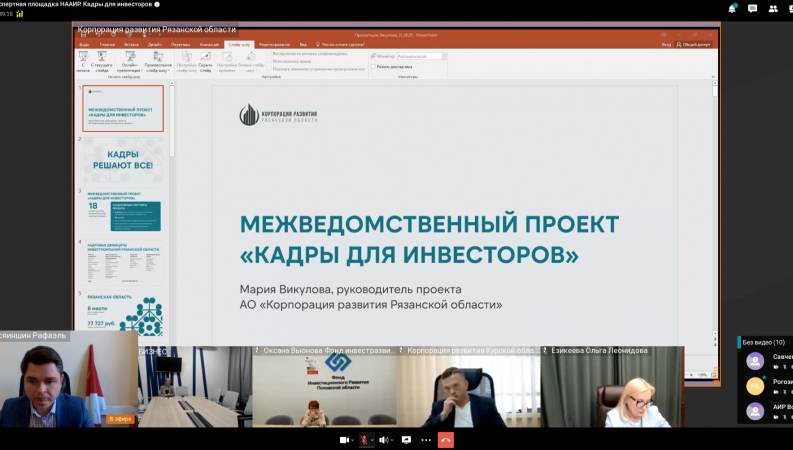
Task: Show the participants list icon
Action: click(x=773, y=8)
